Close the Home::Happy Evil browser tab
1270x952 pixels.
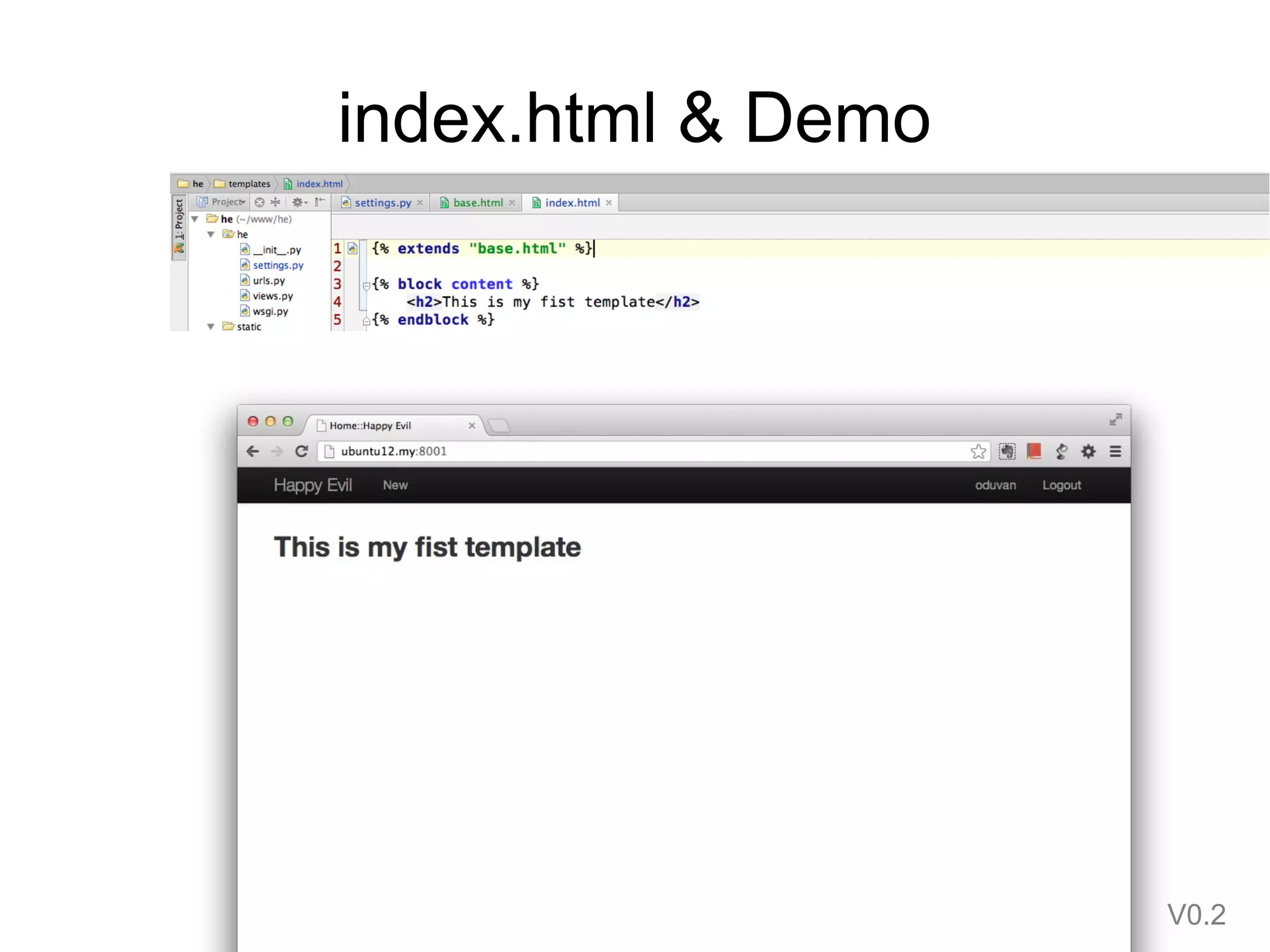click(x=472, y=425)
